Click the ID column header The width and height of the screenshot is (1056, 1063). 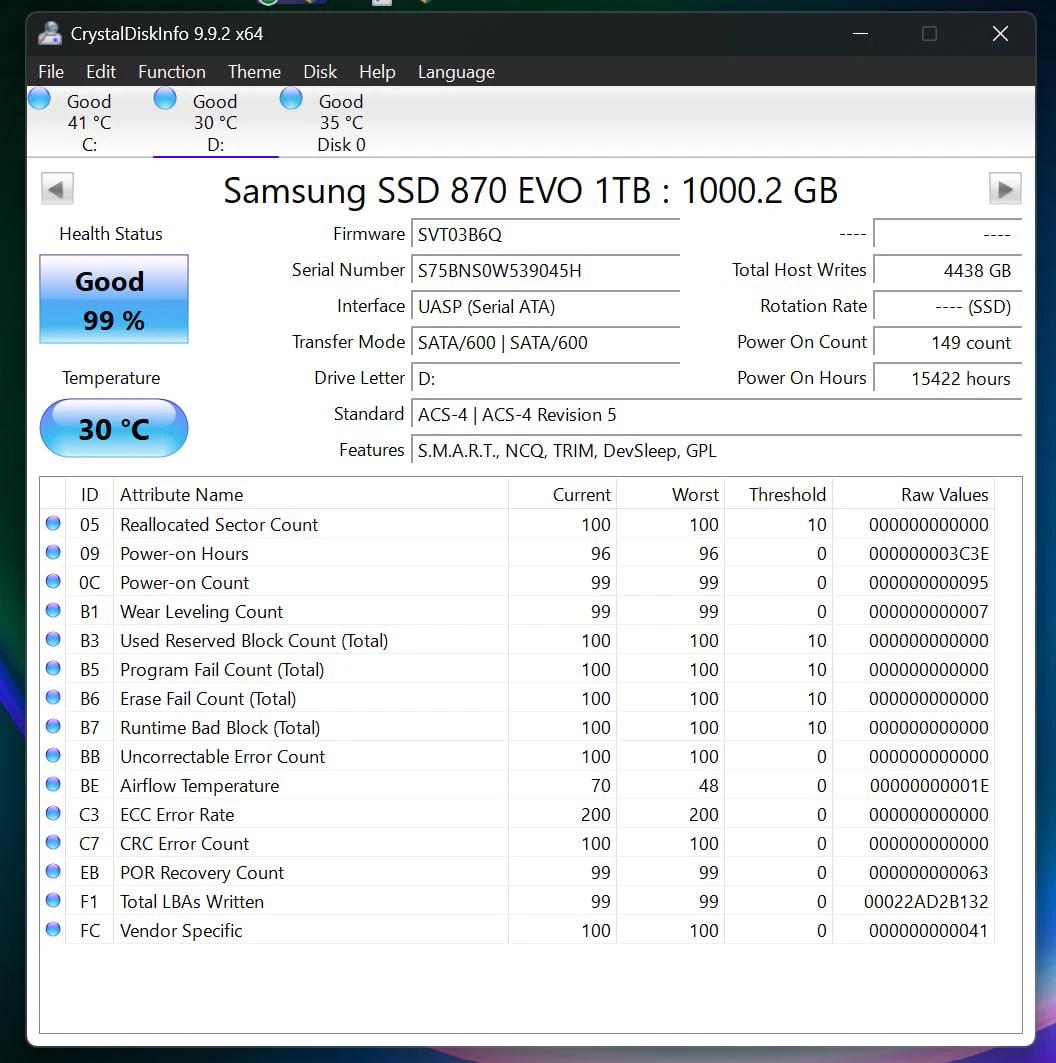[89, 494]
